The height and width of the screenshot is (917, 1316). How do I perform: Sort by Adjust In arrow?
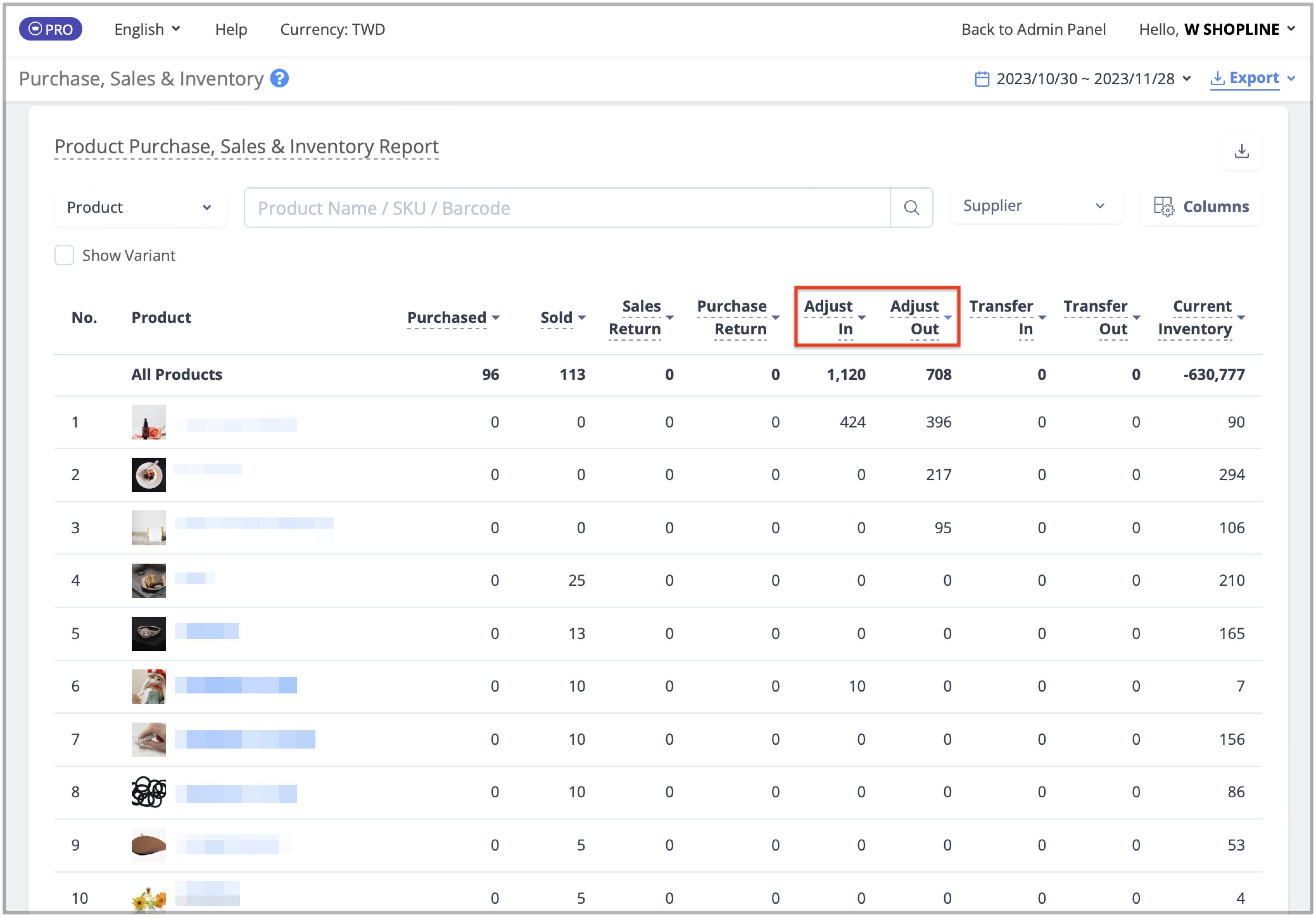click(862, 318)
